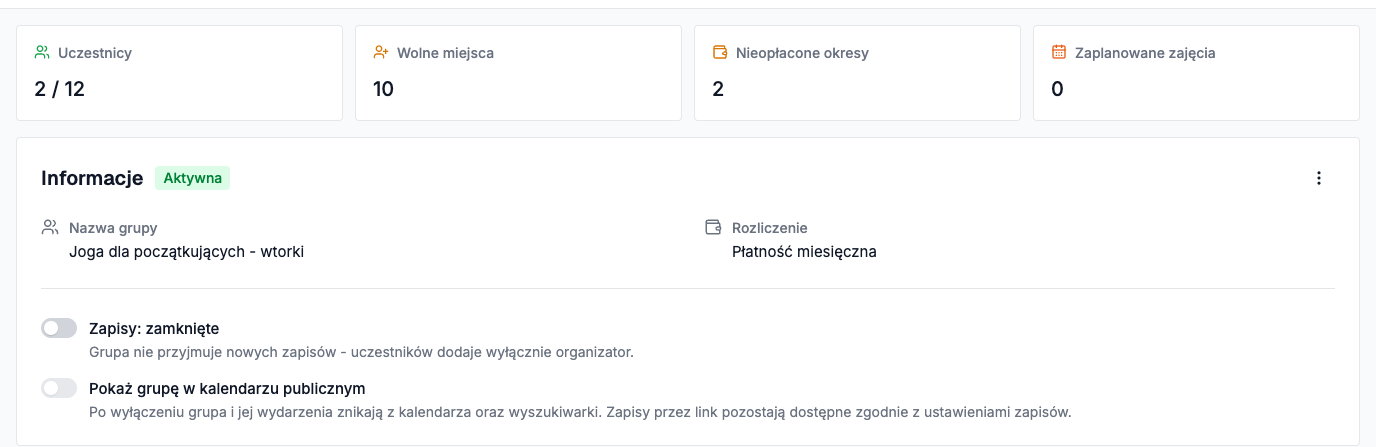Viewport: 1376px width, 447px height.
Task: Click the Aktywna status badge
Action: (x=192, y=178)
